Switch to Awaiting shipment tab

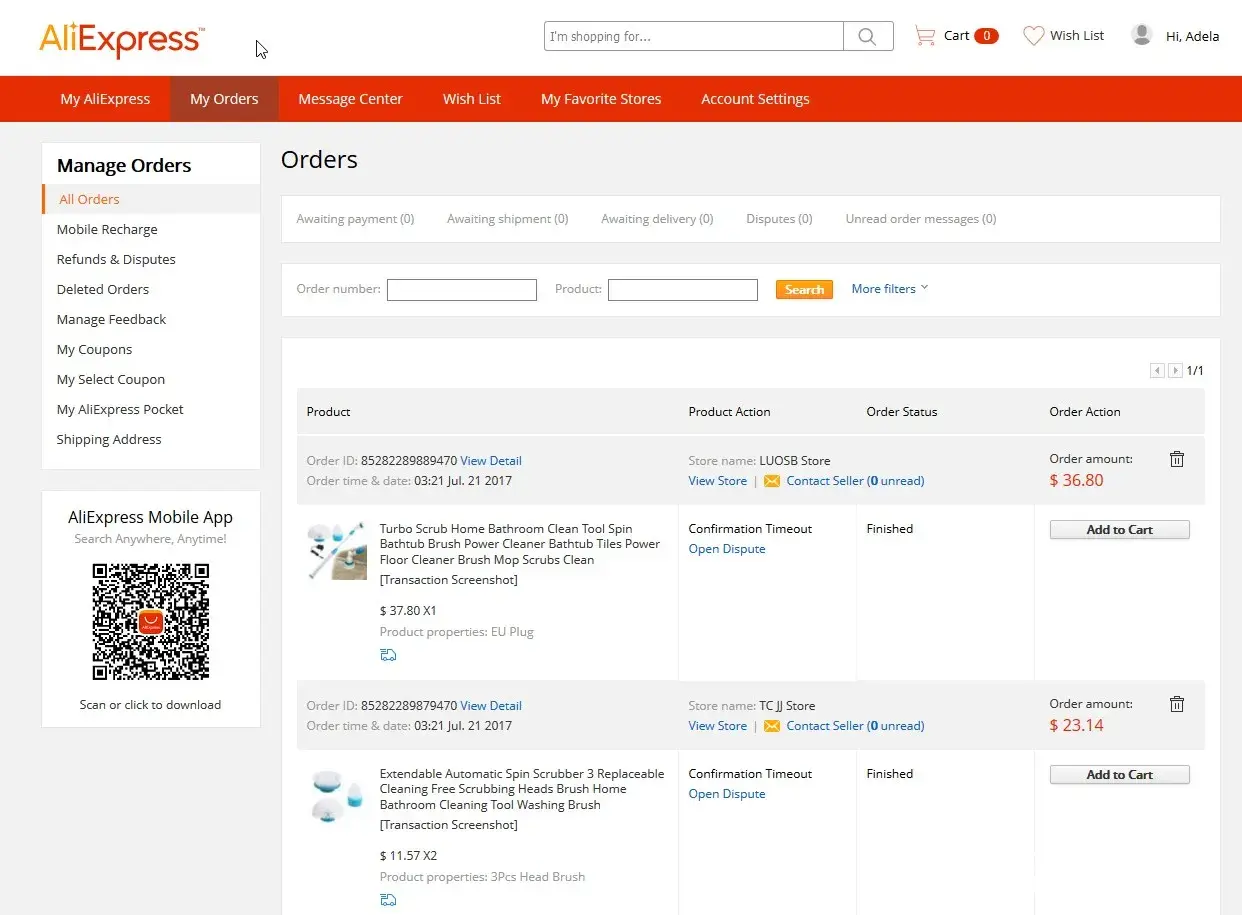(507, 219)
